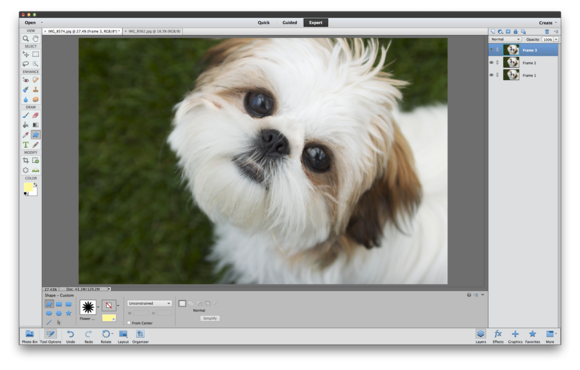Select the Clone Stamp tool
The height and width of the screenshot is (370, 580).
click(36, 90)
